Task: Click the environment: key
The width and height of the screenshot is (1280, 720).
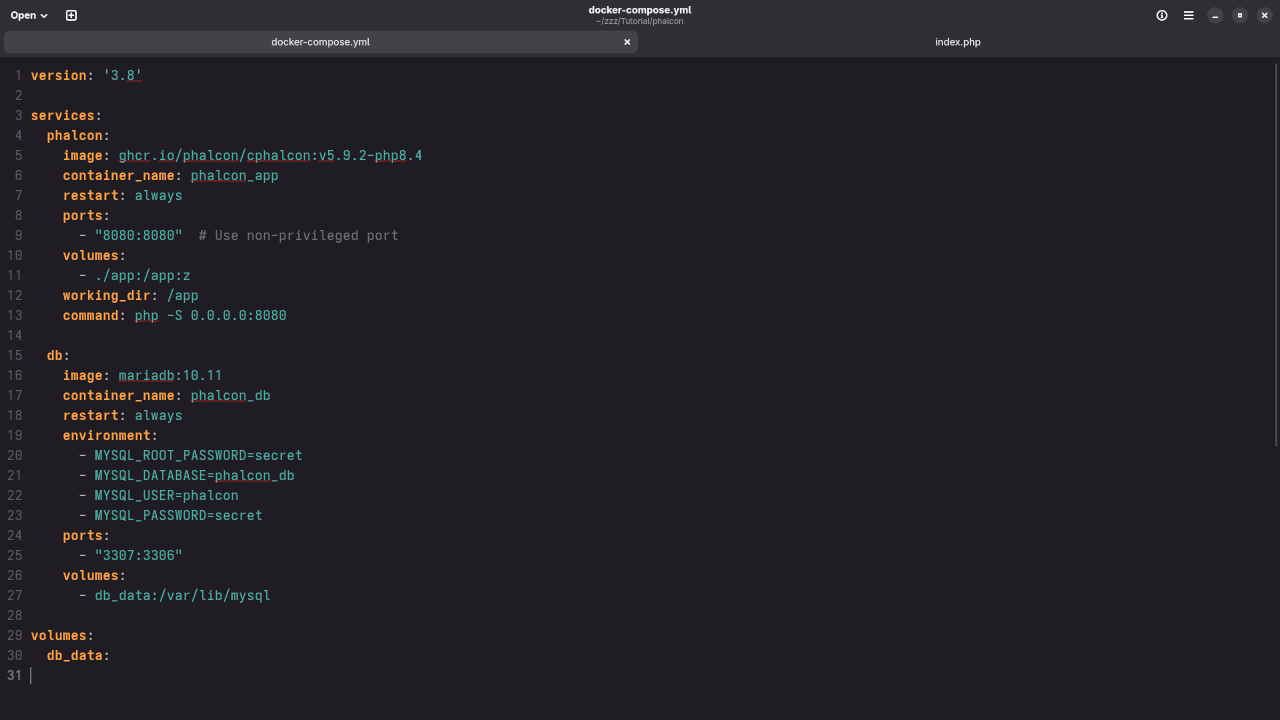Action: 111,435
